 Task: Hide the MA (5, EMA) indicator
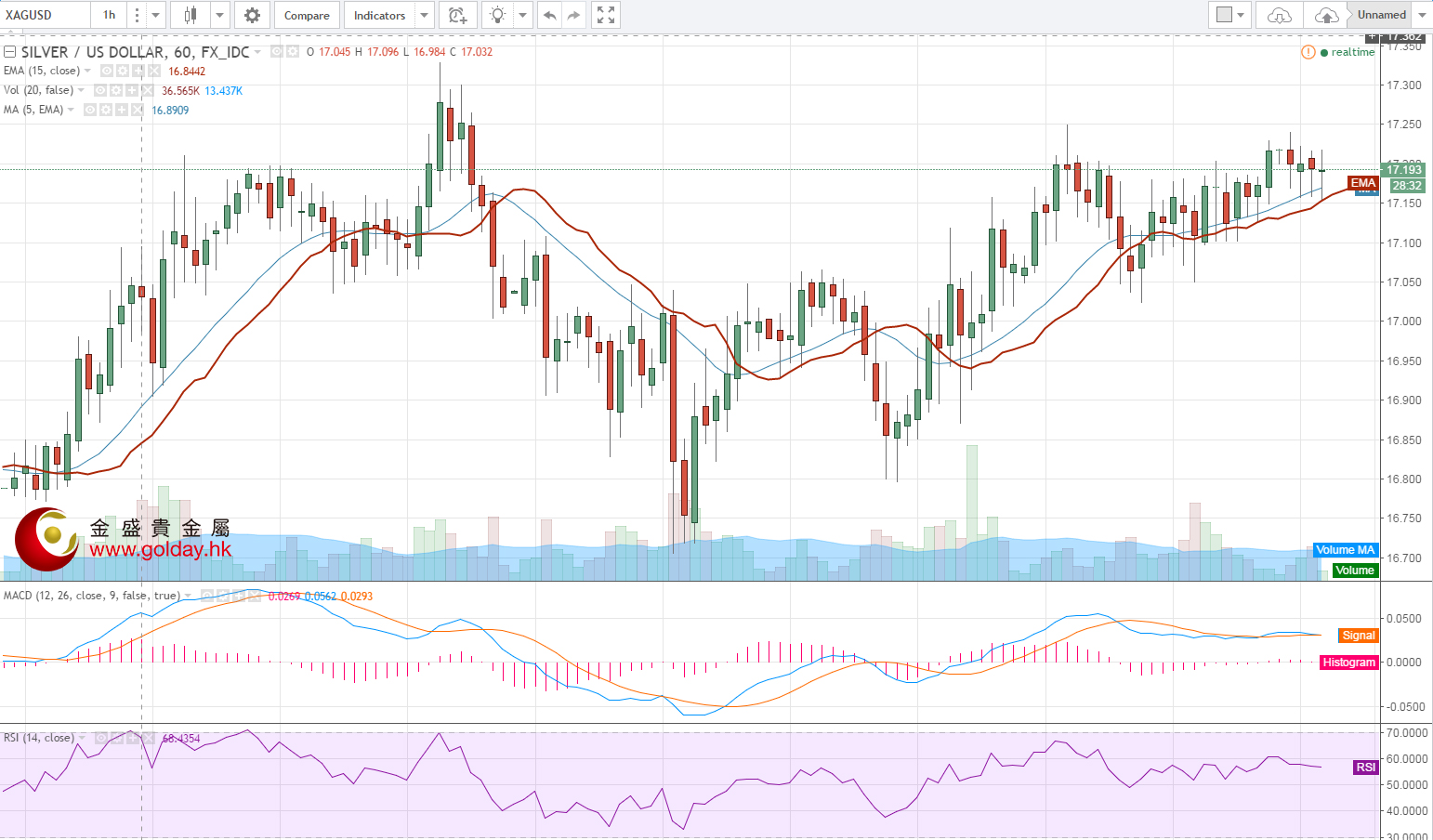click(90, 110)
